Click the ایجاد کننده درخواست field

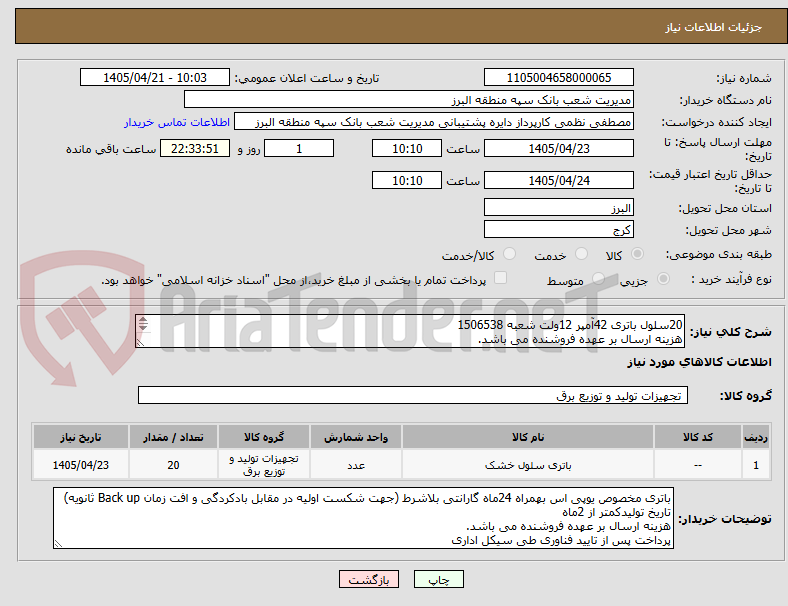(x=434, y=122)
